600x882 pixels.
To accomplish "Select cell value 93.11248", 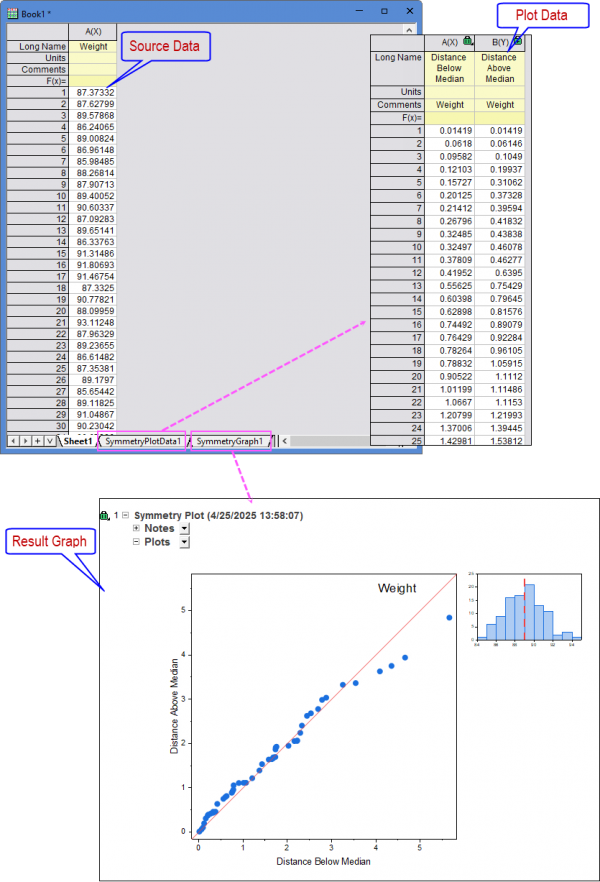I will click(93, 323).
